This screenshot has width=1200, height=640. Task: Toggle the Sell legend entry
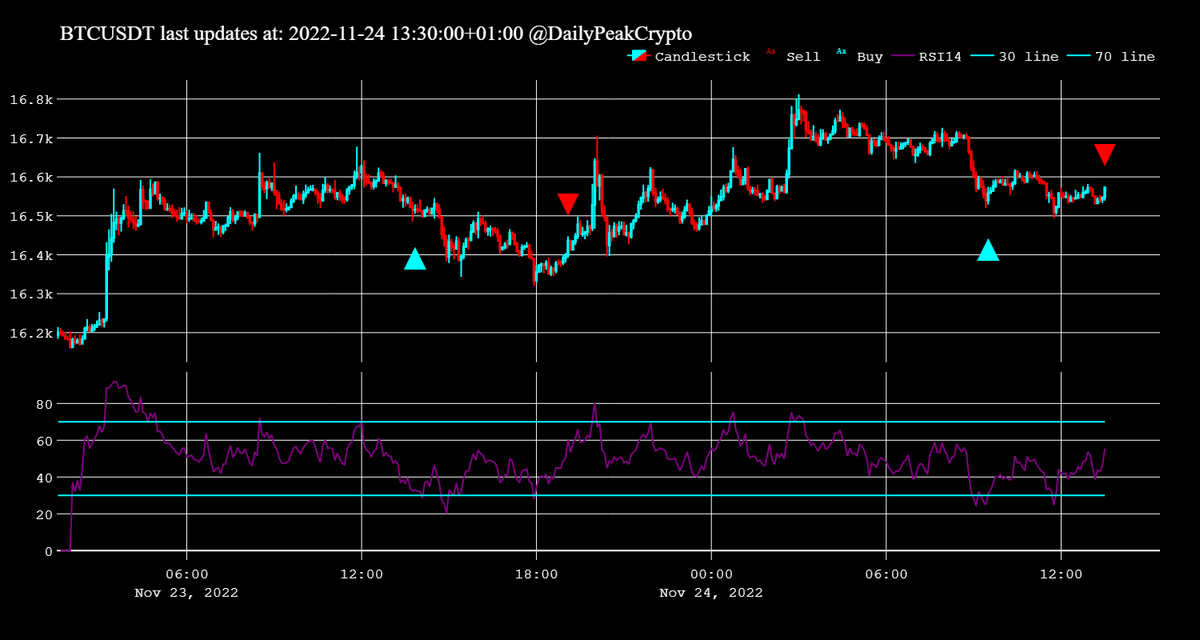793,56
